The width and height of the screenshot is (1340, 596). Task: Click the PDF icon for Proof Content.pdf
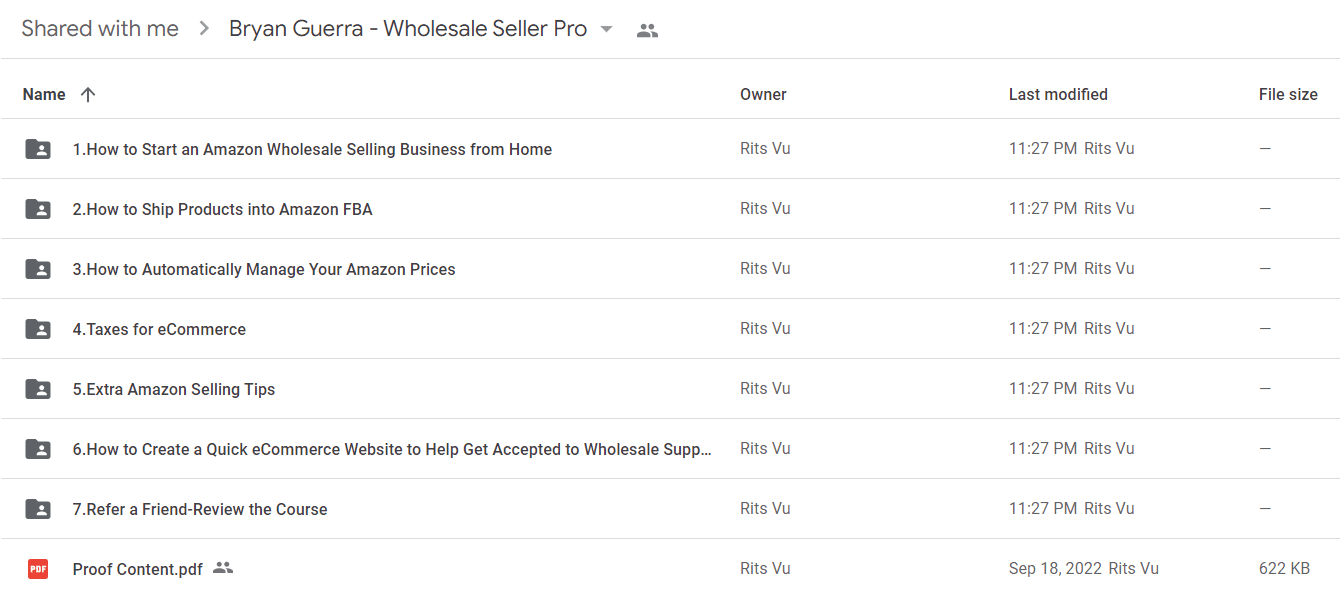point(38,569)
